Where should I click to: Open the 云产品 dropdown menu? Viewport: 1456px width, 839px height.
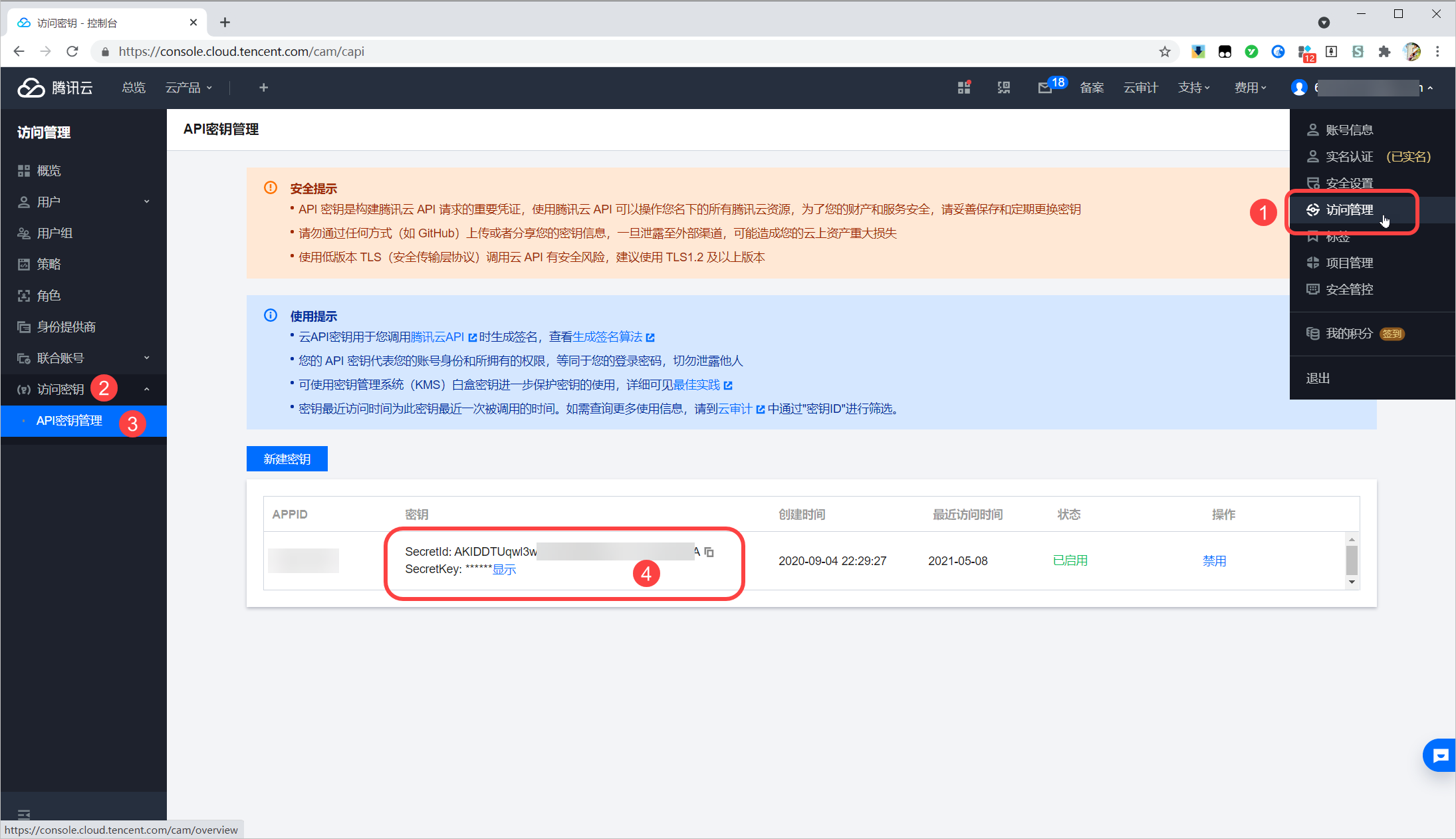188,88
